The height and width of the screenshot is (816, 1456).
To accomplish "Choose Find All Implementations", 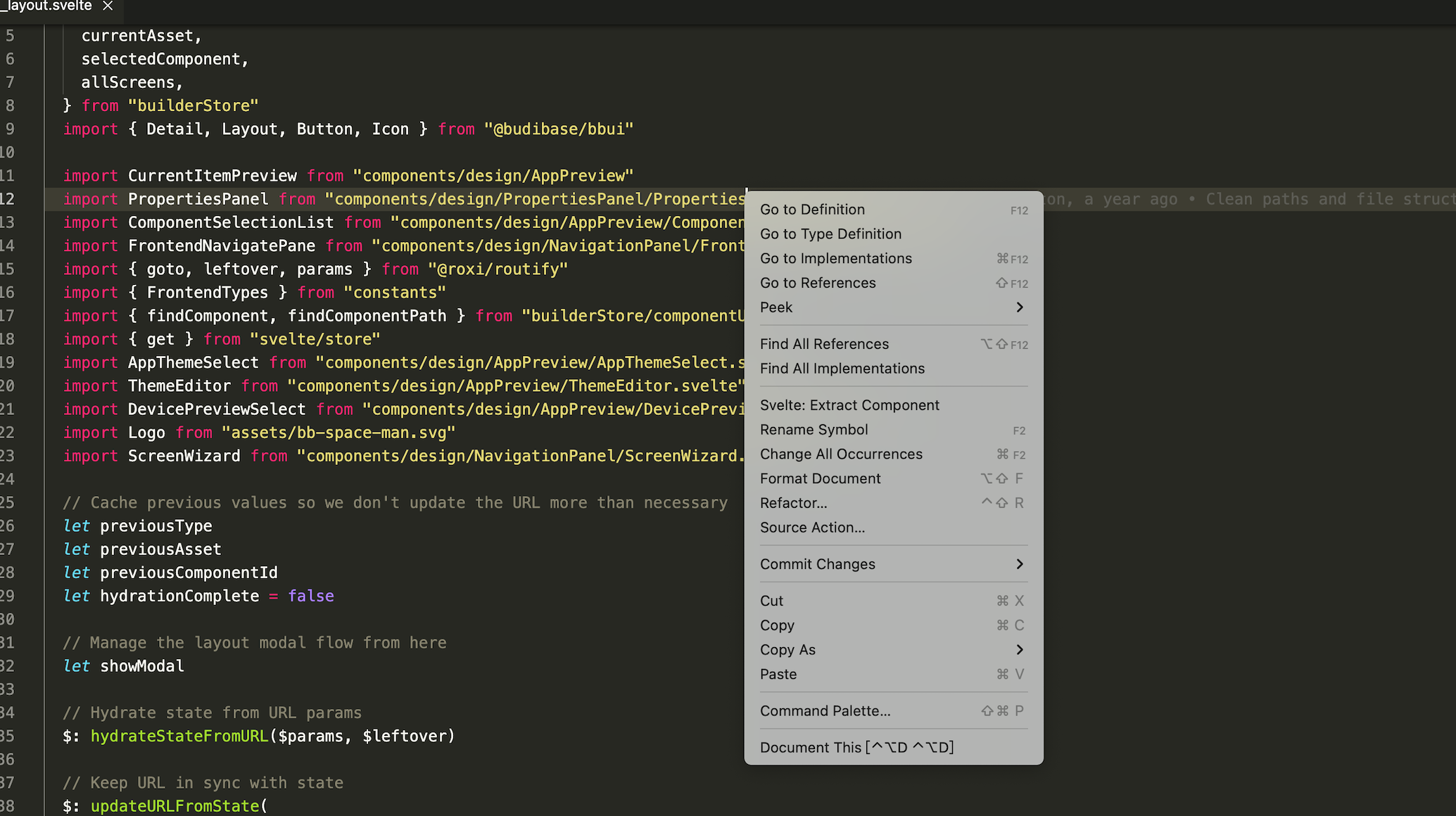I will 842,368.
